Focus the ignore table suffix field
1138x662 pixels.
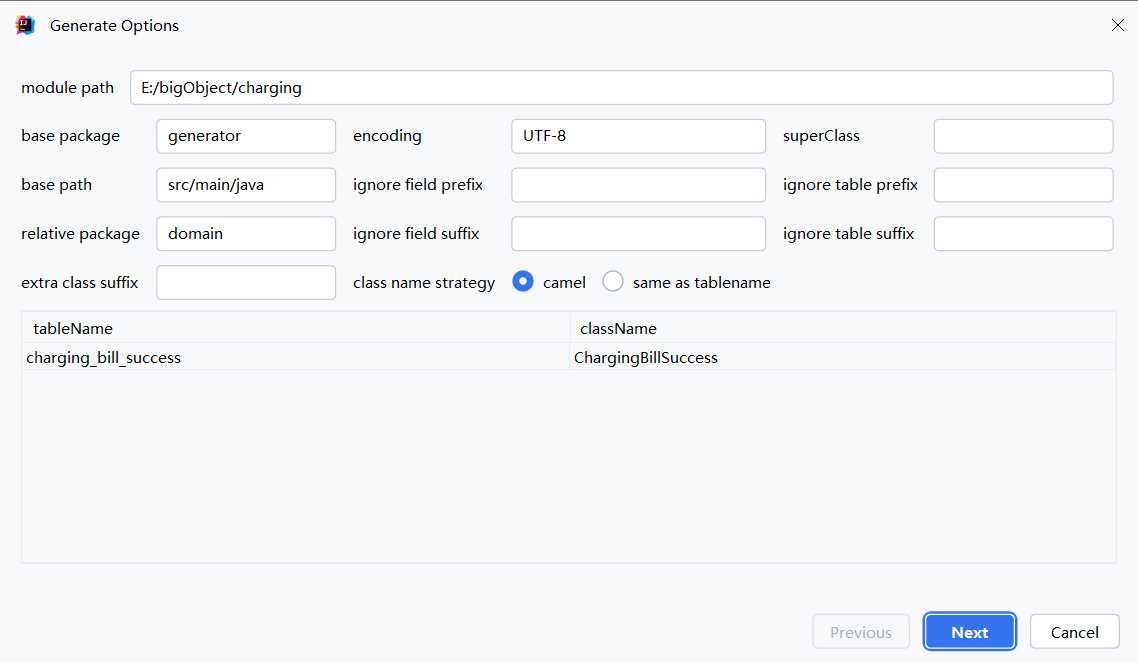pyautogui.click(x=1023, y=234)
